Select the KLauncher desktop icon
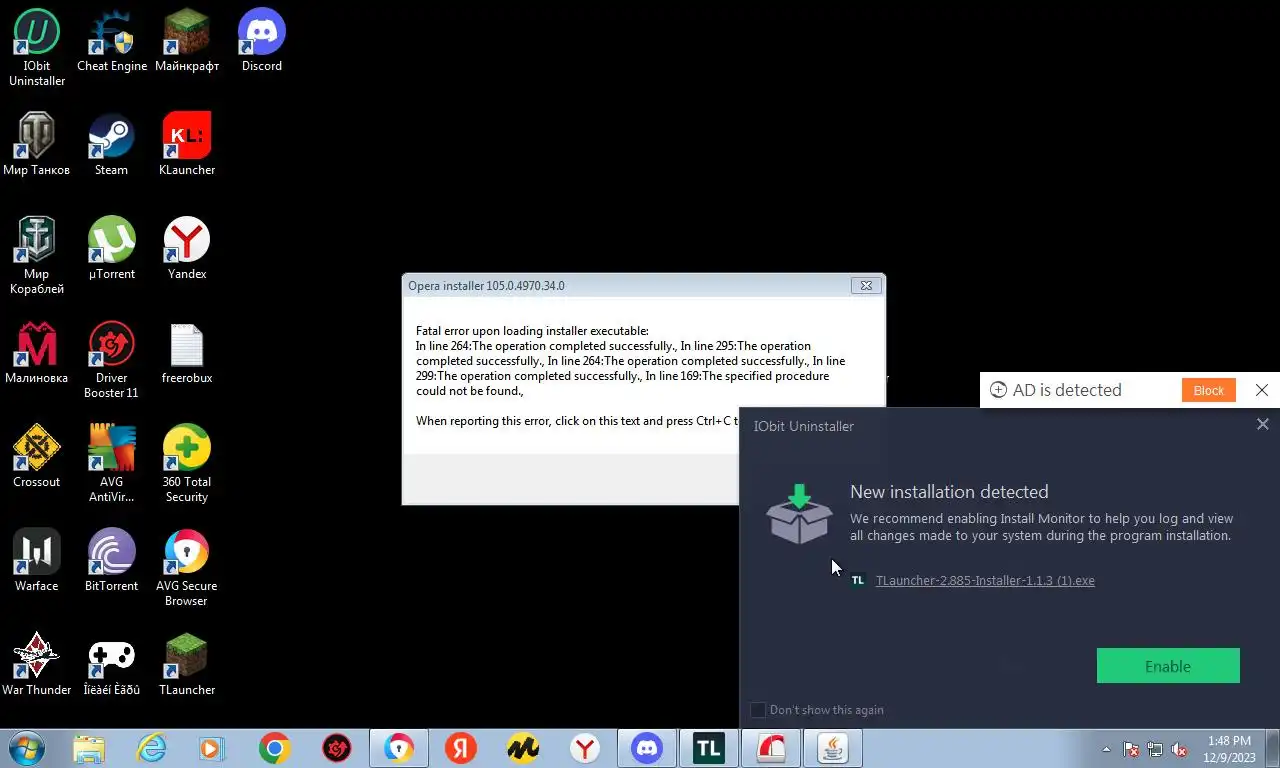Image resolution: width=1280 pixels, height=768 pixels. [187, 144]
